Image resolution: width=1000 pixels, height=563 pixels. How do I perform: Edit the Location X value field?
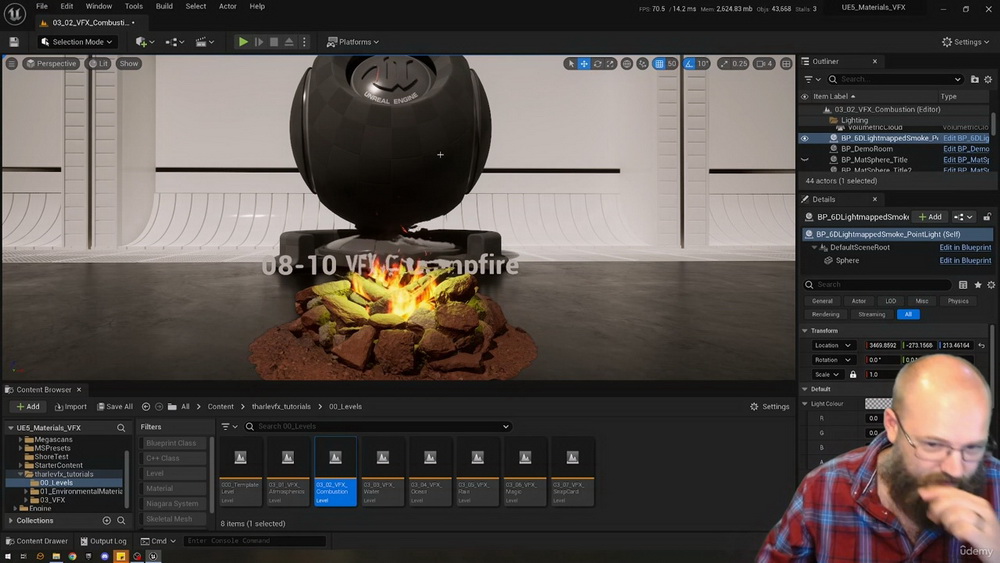[883, 346]
